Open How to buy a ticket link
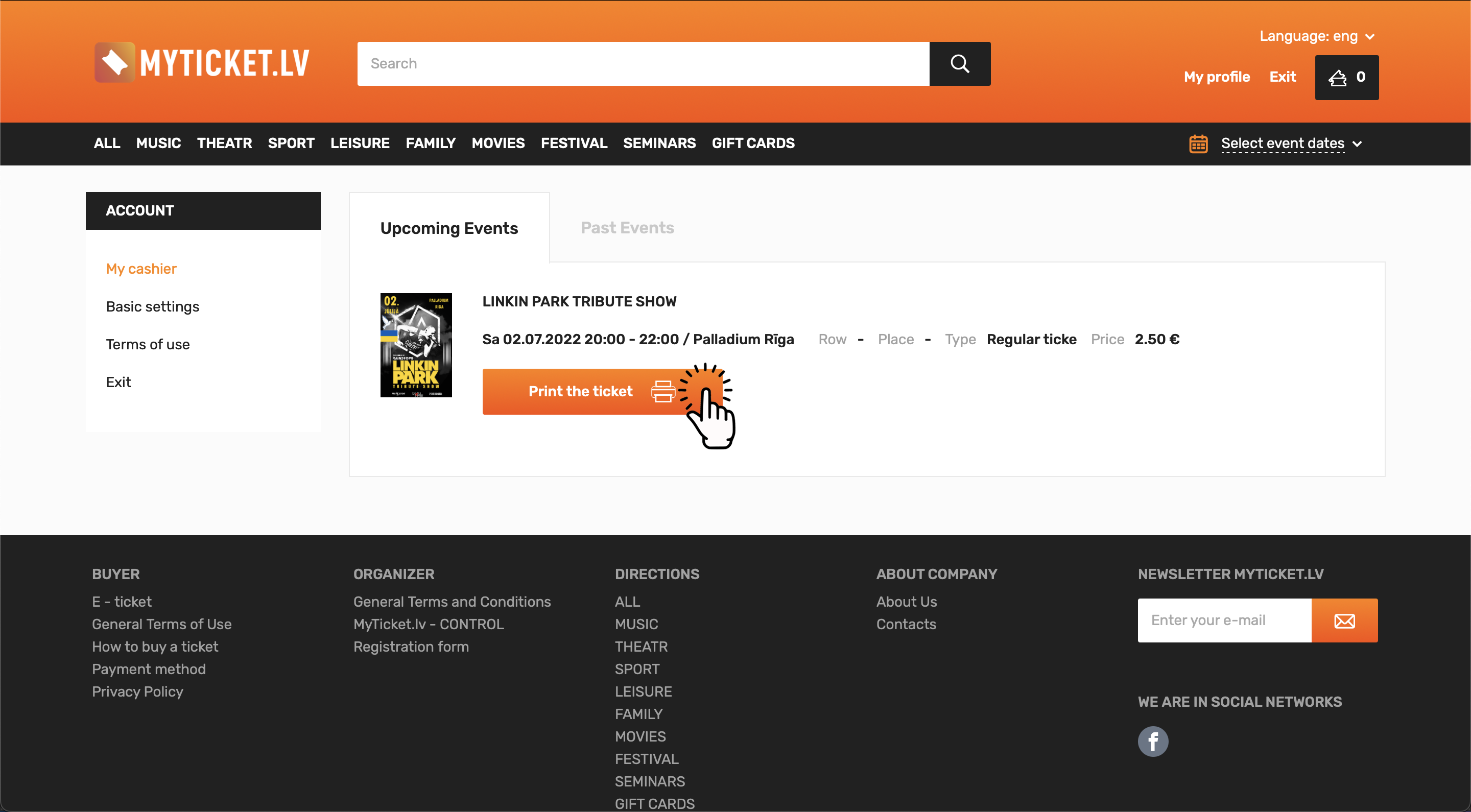Screen dimensions: 1471x812 pyautogui.click(x=155, y=647)
